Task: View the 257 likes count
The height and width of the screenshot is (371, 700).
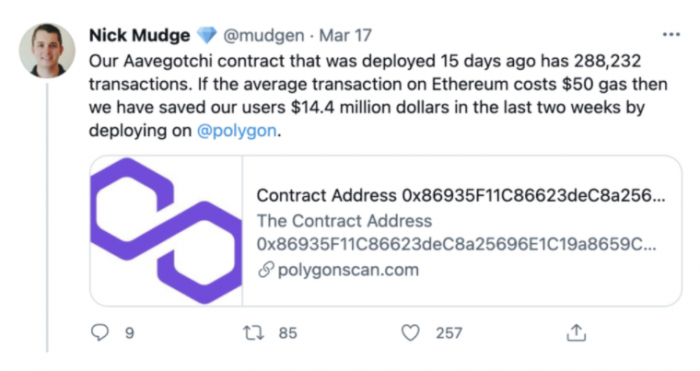Action: tap(449, 333)
